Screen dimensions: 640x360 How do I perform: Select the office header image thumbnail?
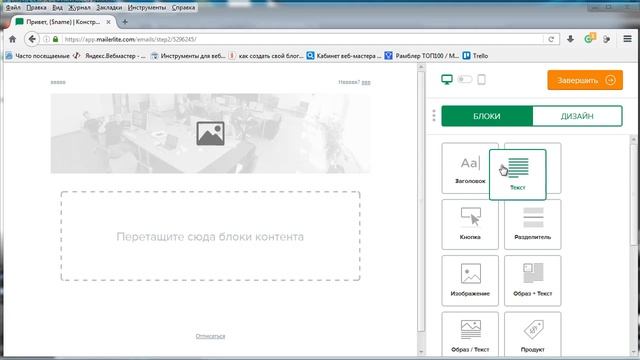tap(210, 133)
